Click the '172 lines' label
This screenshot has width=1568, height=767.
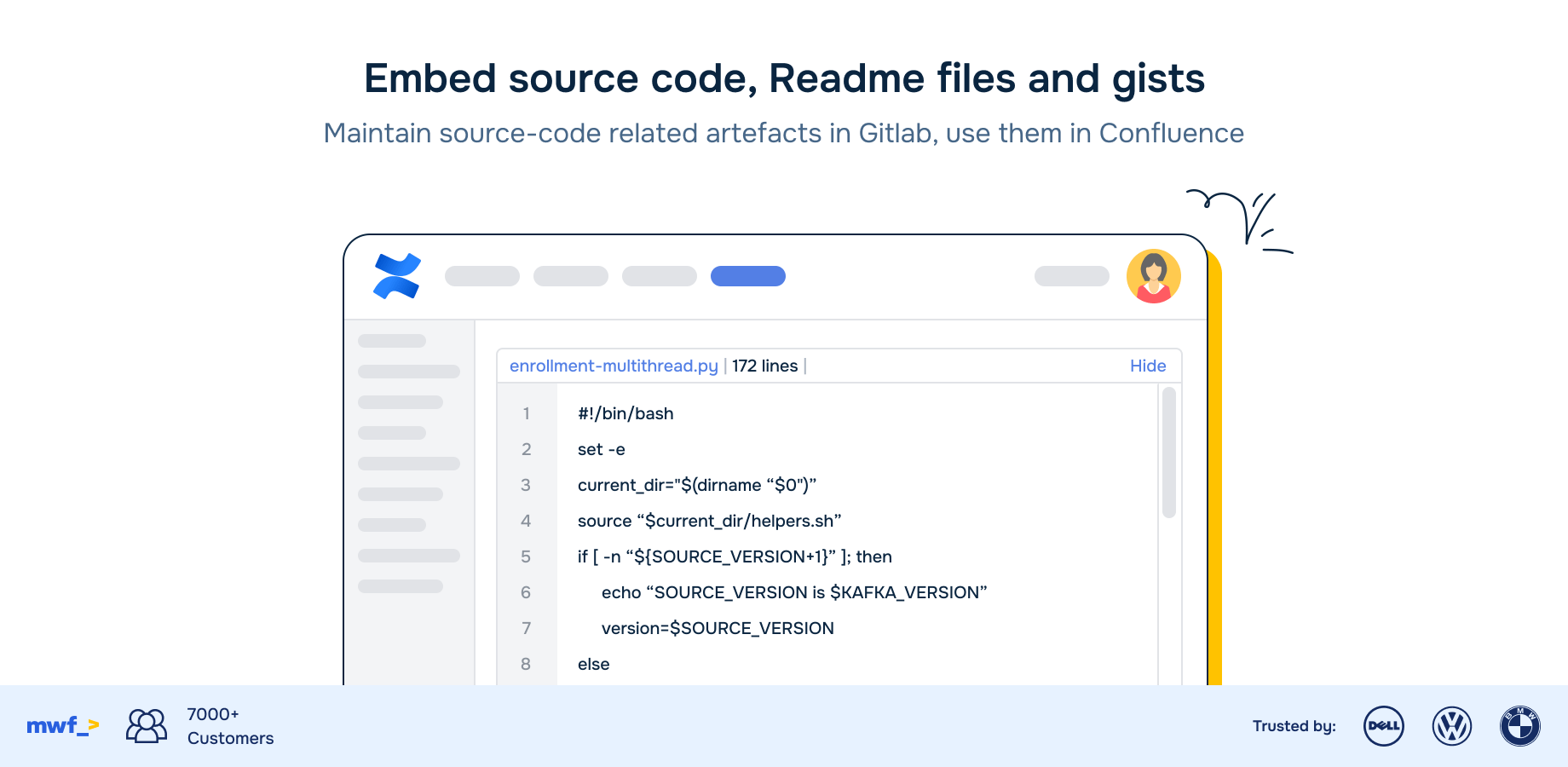pos(764,366)
